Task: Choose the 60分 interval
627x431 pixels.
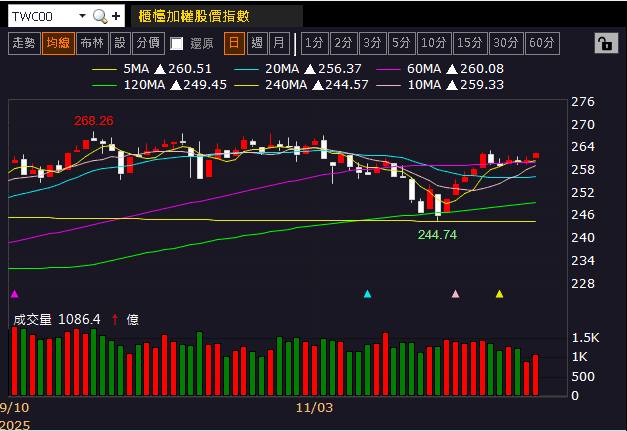Action: point(542,43)
